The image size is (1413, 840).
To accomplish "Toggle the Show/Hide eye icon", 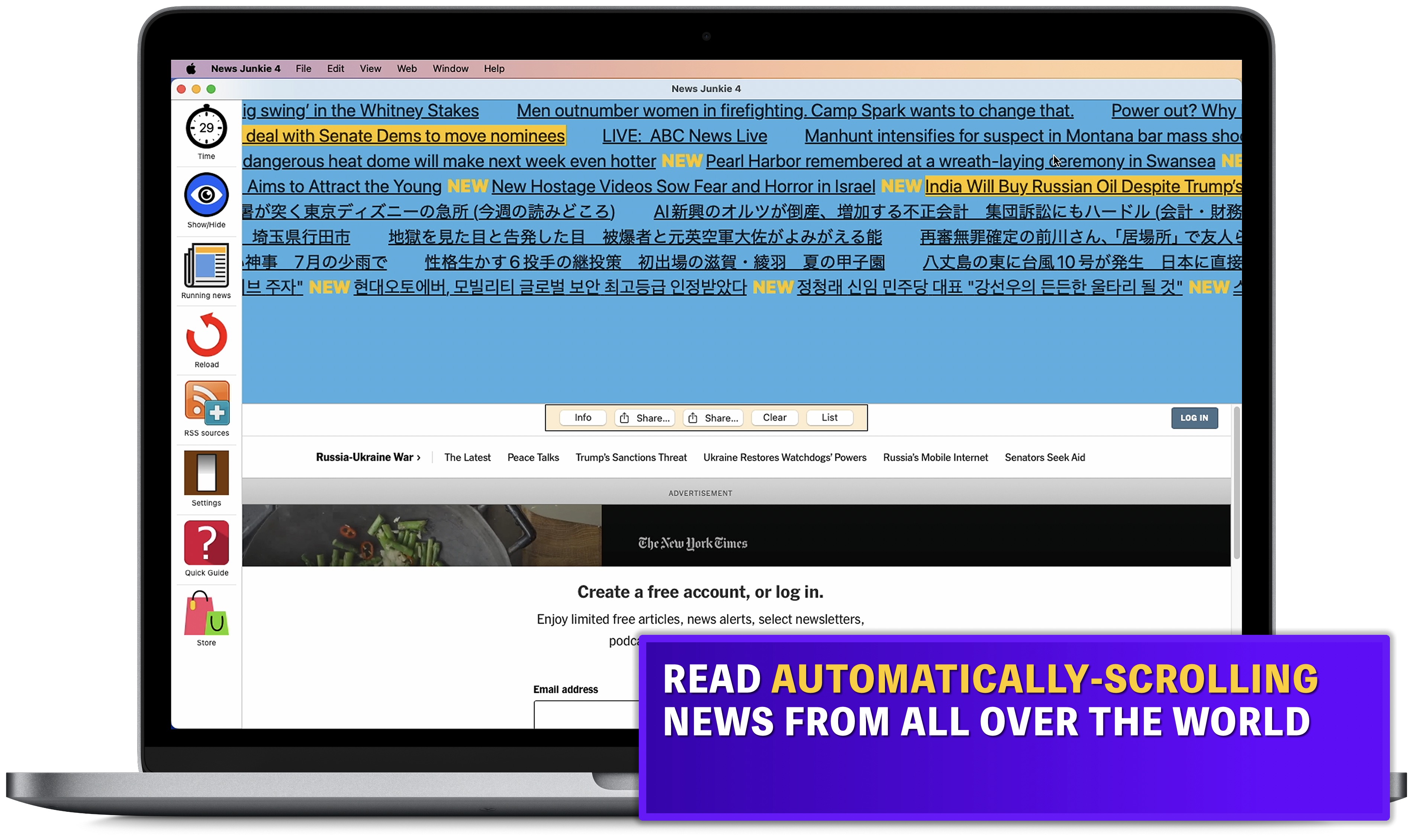I will click(206, 195).
